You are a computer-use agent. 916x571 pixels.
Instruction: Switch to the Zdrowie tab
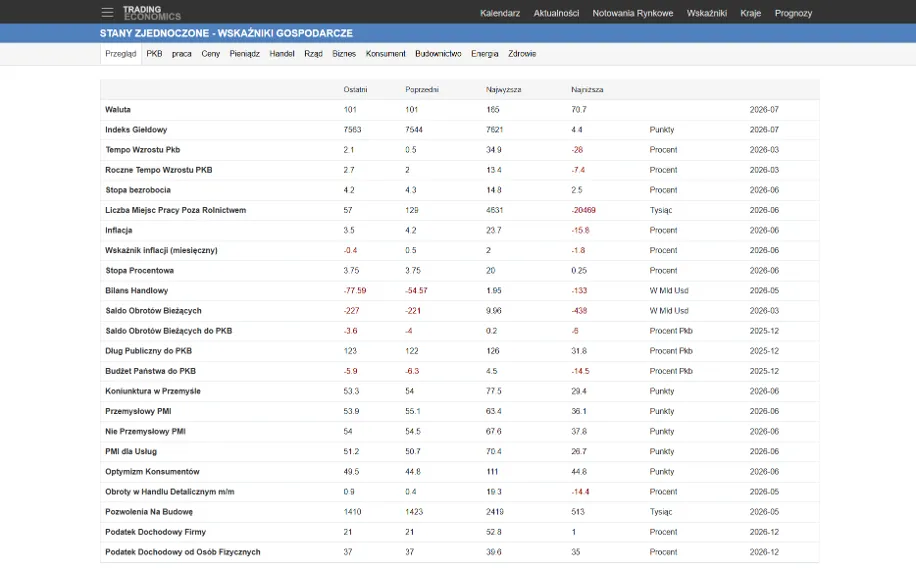pos(522,54)
